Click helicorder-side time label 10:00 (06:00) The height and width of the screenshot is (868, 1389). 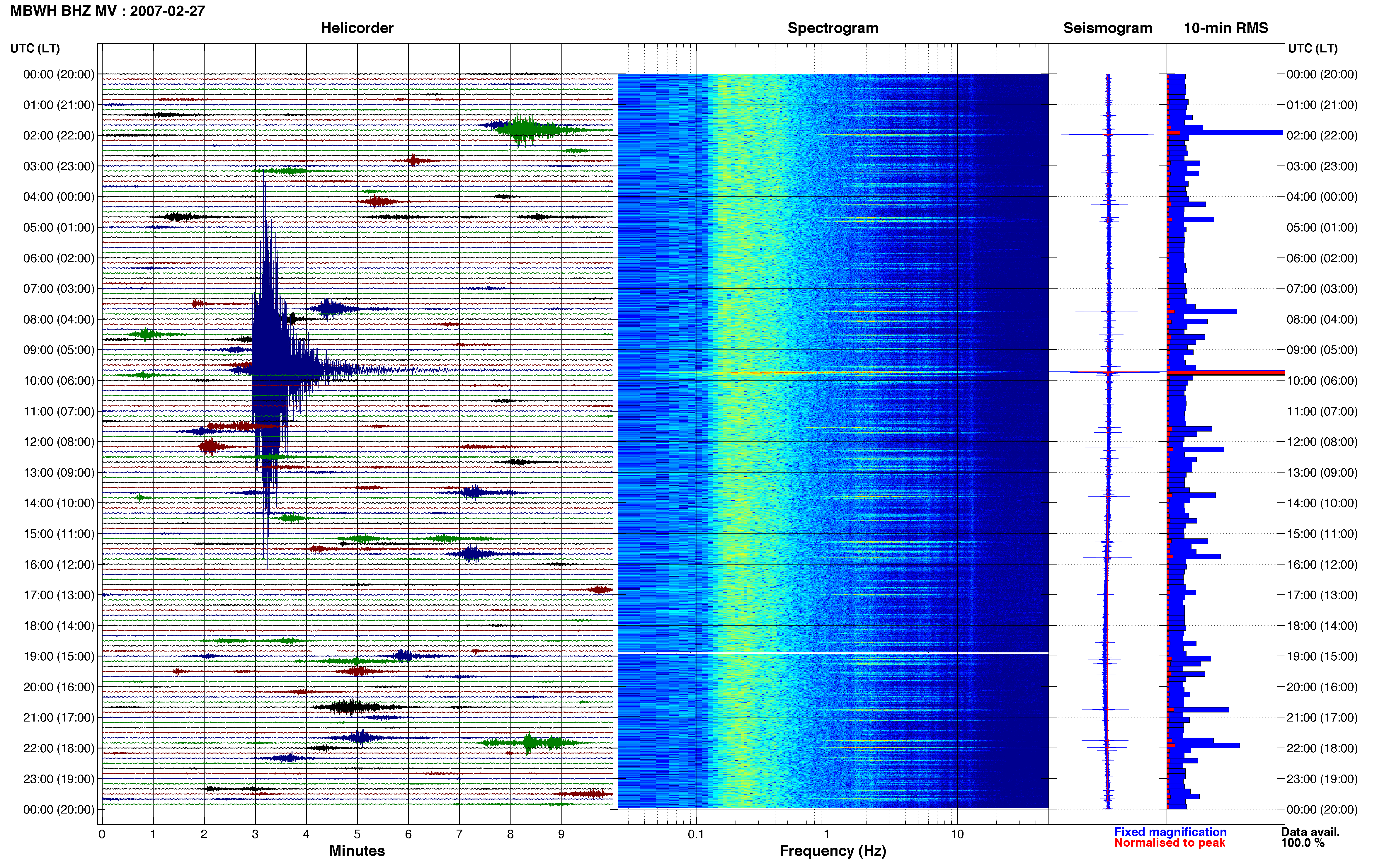pos(59,381)
